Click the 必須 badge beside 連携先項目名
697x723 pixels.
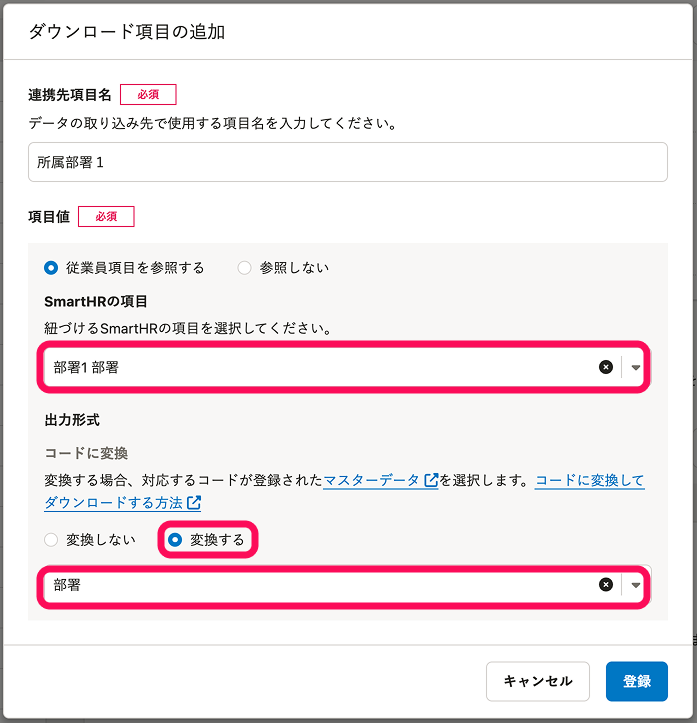pos(148,95)
